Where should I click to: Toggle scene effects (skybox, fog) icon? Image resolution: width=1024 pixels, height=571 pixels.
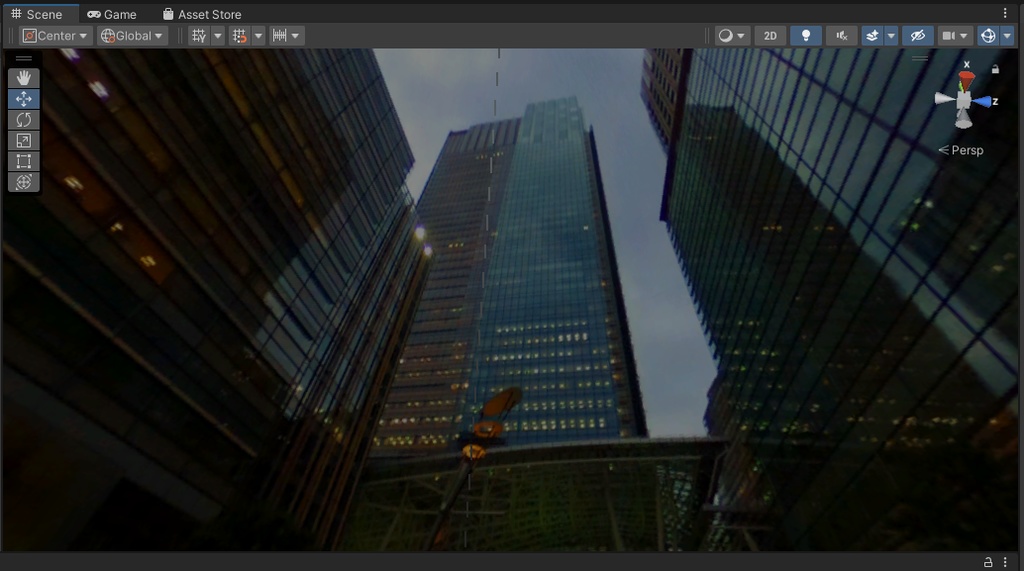[872, 36]
